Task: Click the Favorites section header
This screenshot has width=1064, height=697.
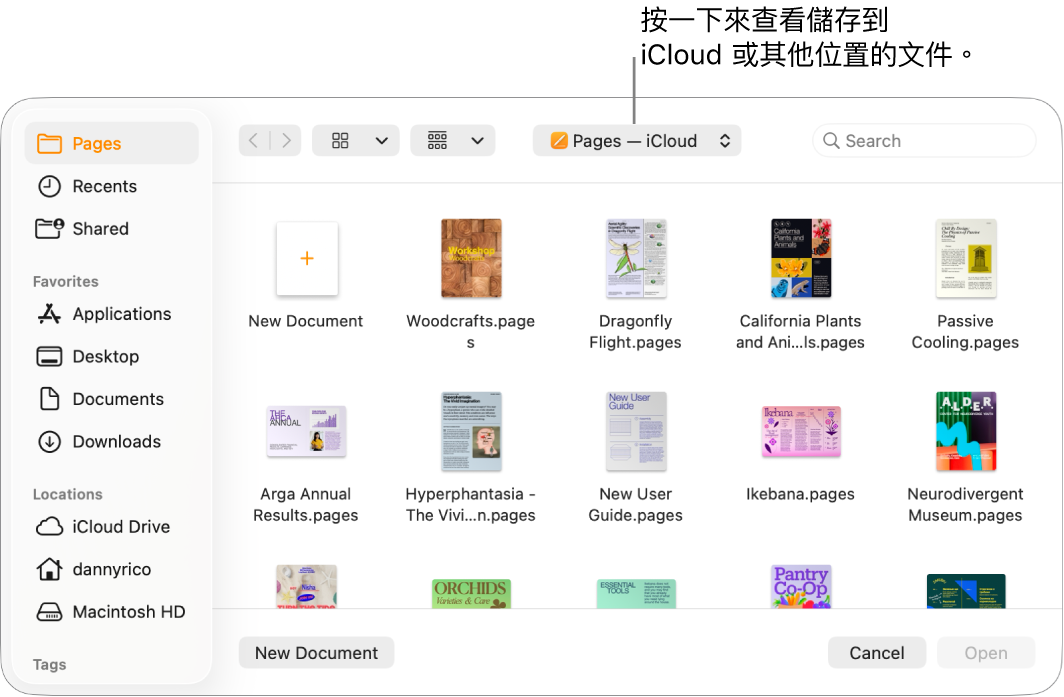Action: coord(66,281)
